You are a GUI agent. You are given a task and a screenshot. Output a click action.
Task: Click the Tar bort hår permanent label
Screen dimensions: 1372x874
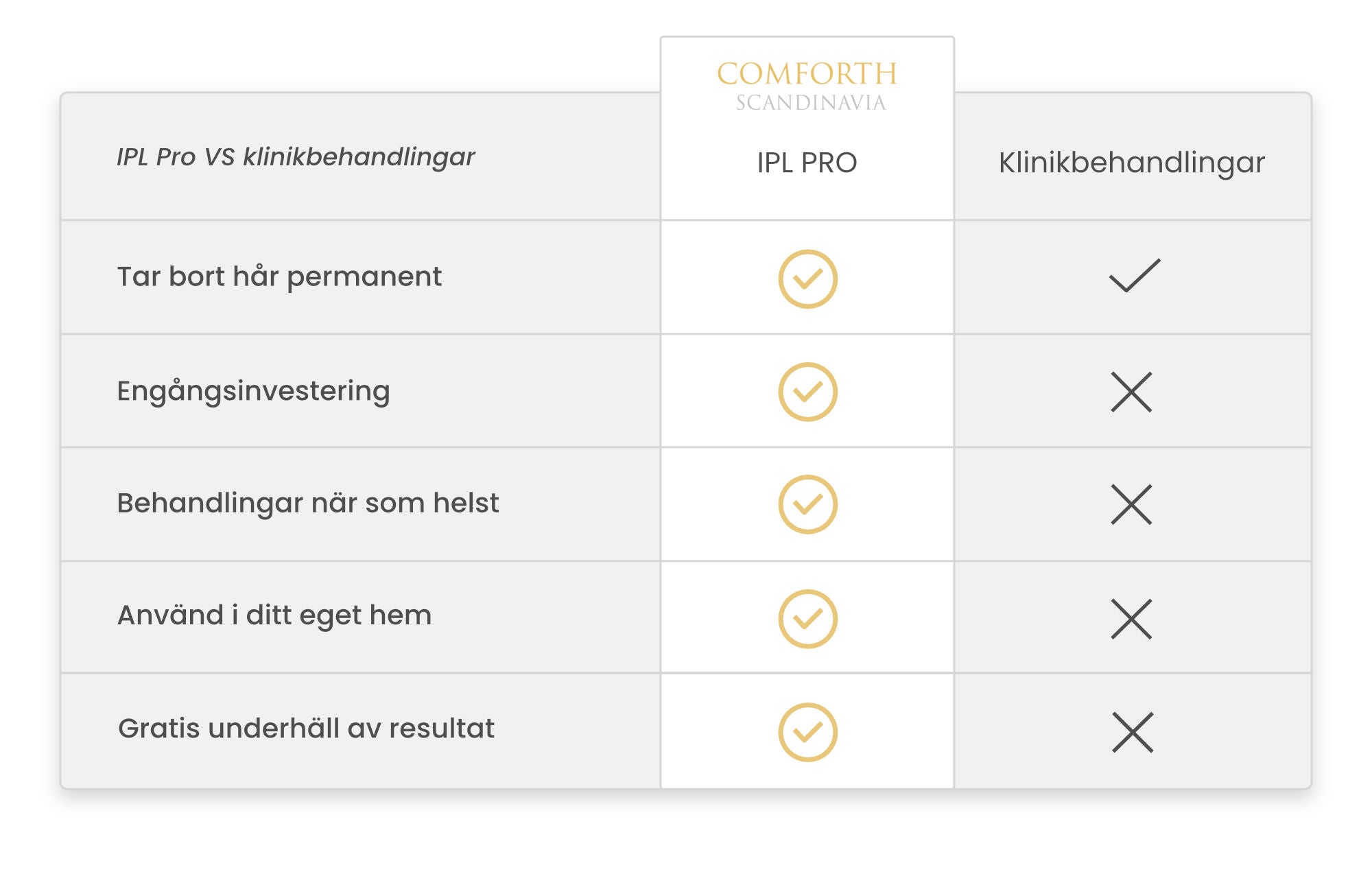(x=279, y=276)
